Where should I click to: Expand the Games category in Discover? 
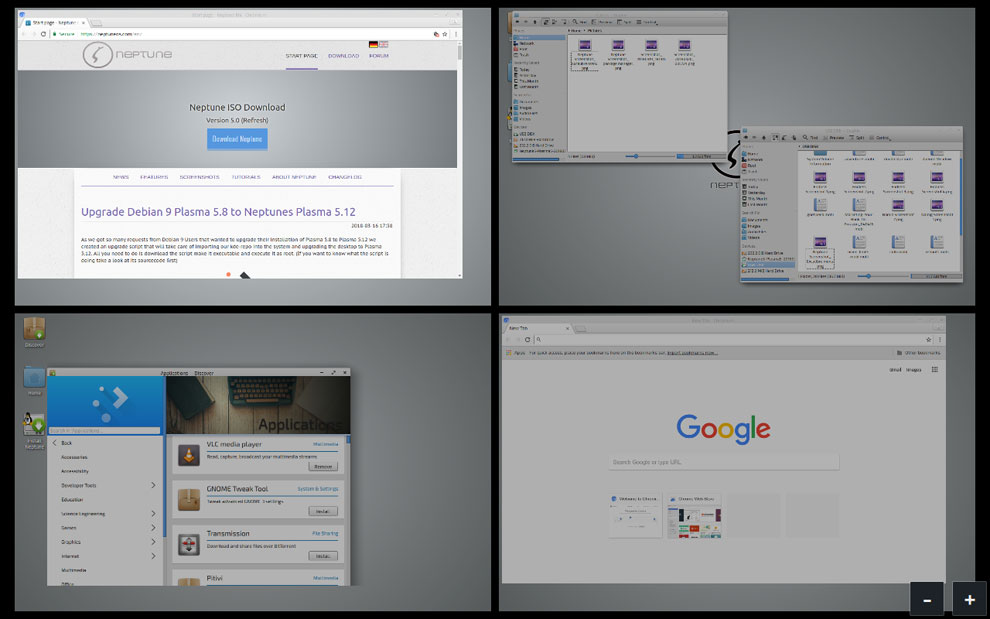[x=153, y=527]
